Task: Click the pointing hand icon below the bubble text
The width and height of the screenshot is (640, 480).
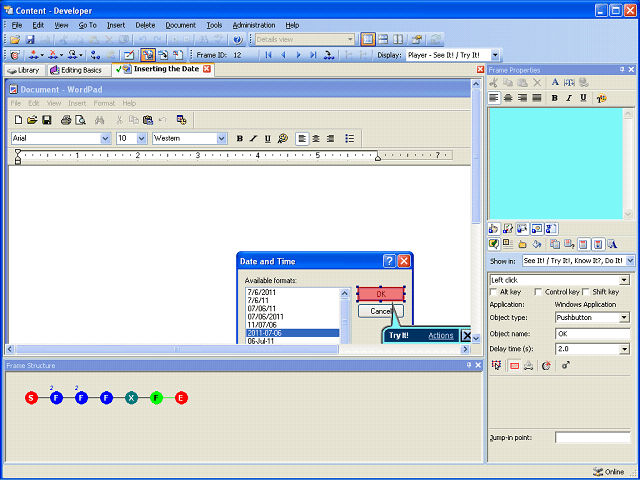Action: (x=493, y=229)
